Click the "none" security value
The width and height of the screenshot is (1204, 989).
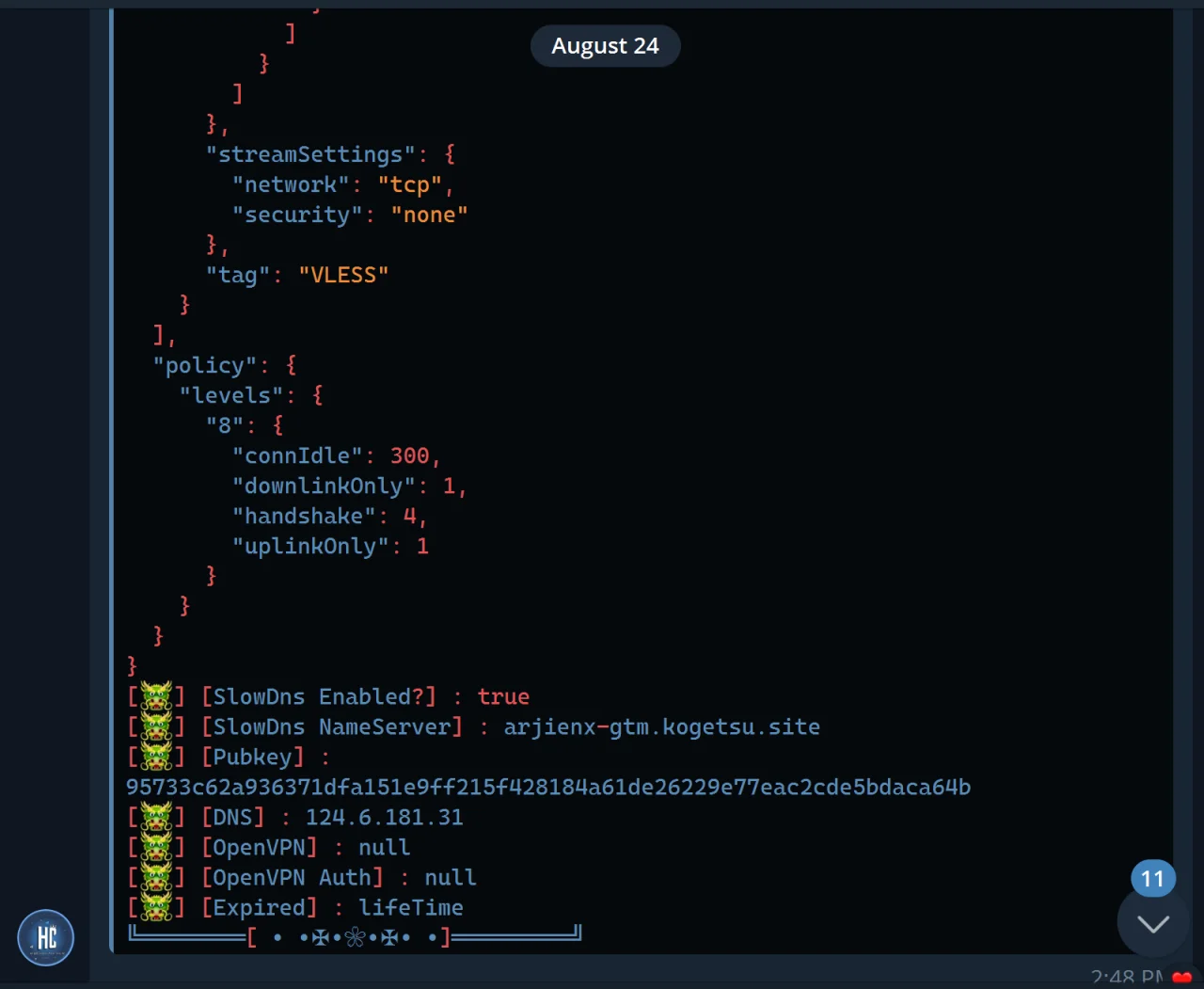point(429,215)
